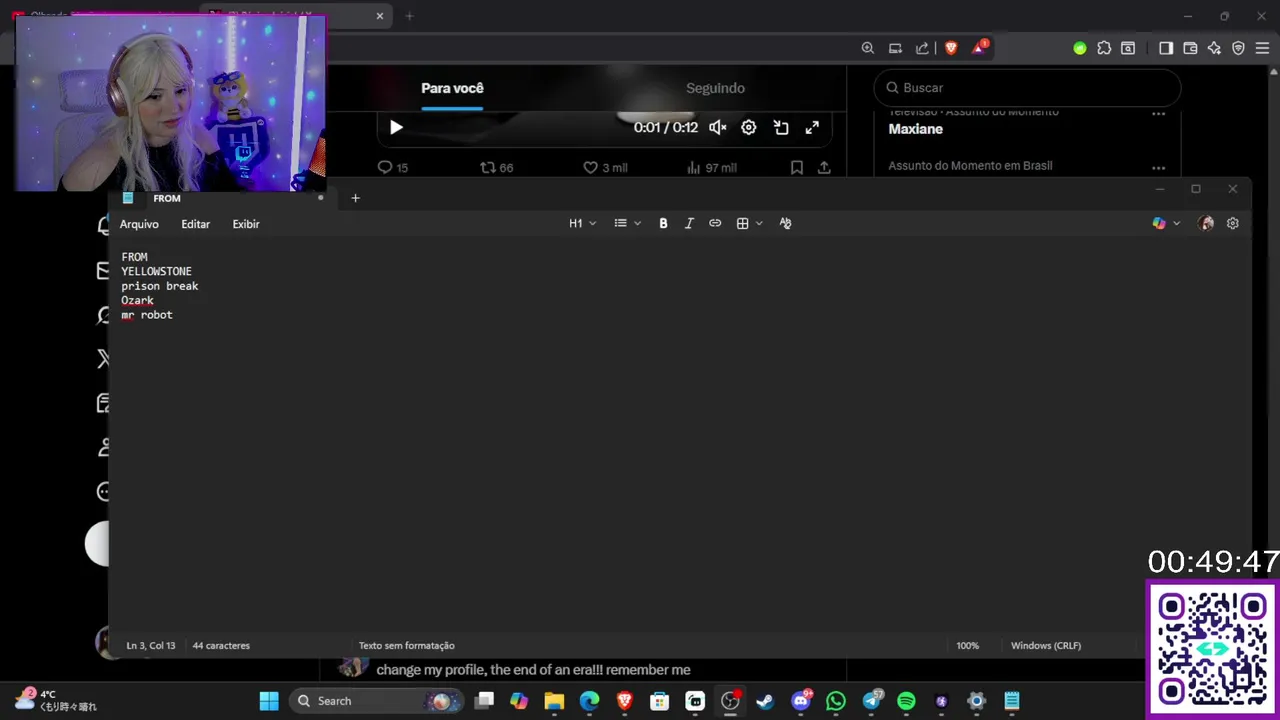Screen dimensions: 1280x720
Task: Play the video in the tweet
Action: pyautogui.click(x=396, y=127)
